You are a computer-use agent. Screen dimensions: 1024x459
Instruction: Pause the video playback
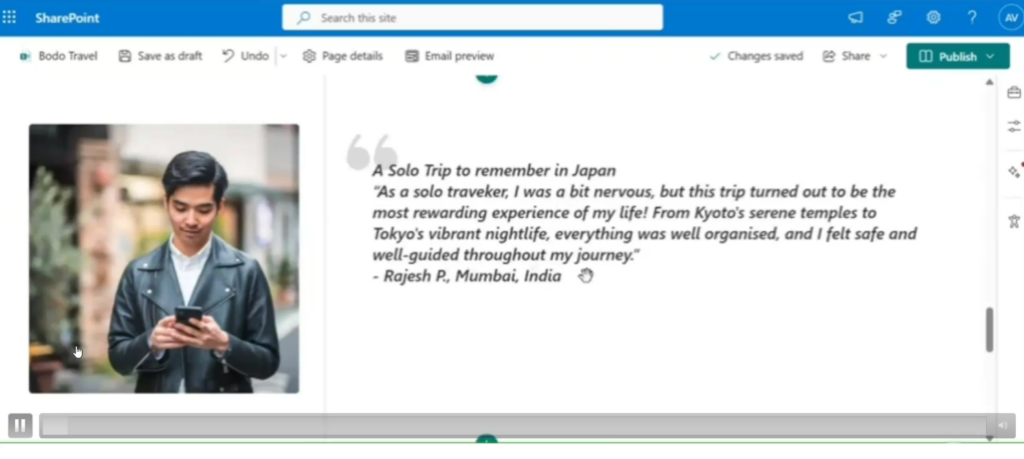[20, 426]
